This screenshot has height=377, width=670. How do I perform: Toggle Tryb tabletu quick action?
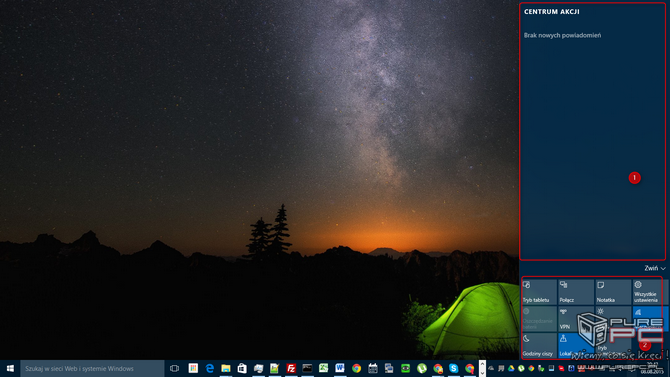coord(539,292)
